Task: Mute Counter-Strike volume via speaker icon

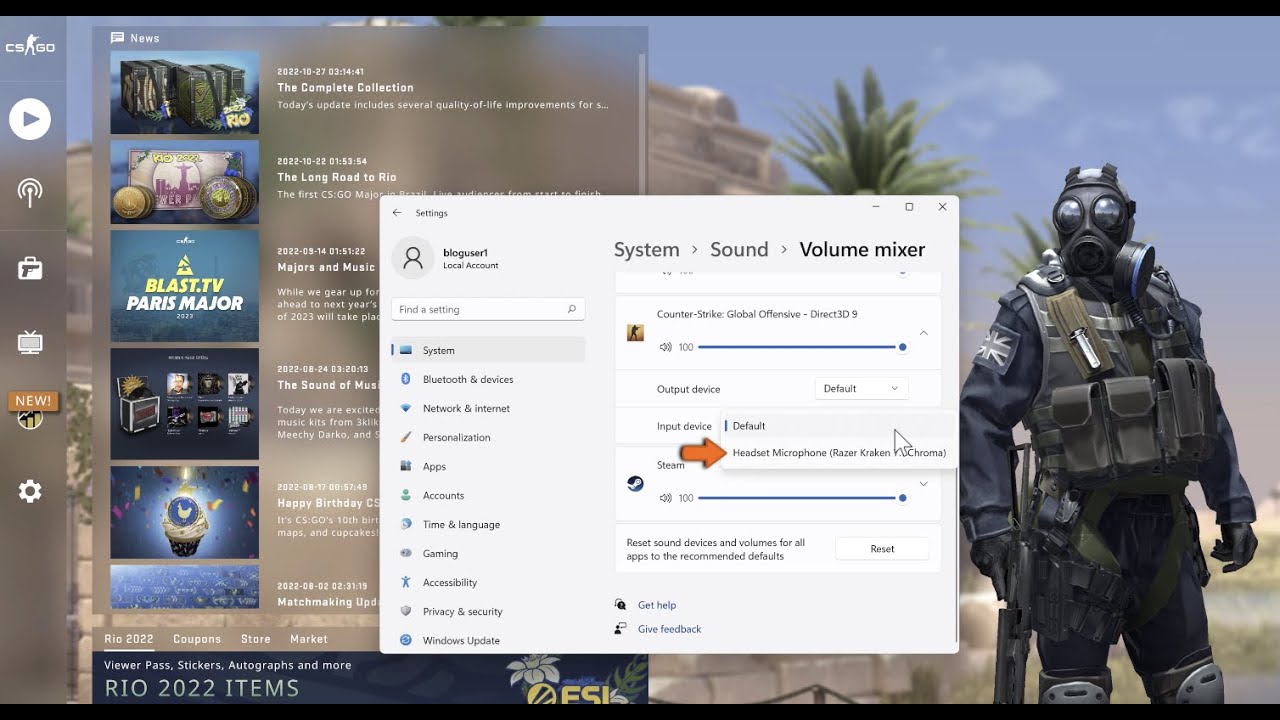Action: (666, 347)
